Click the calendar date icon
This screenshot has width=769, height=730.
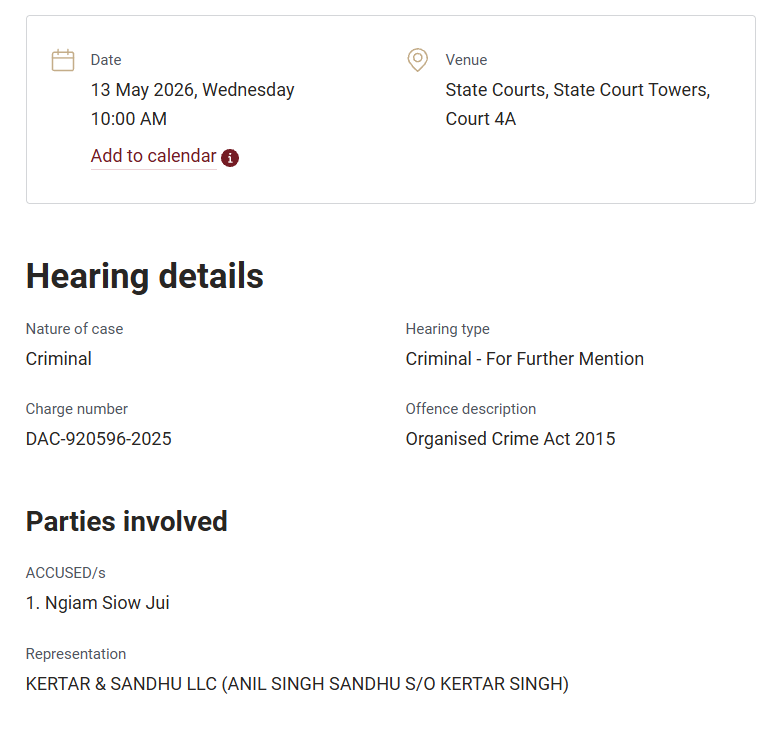tap(63, 60)
